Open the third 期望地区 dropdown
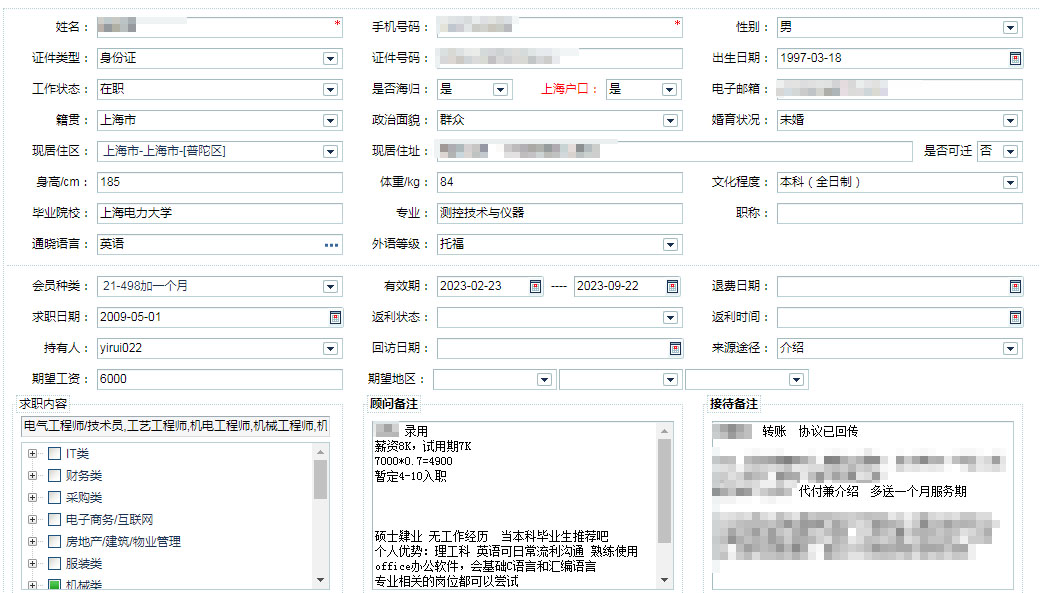 pos(797,379)
